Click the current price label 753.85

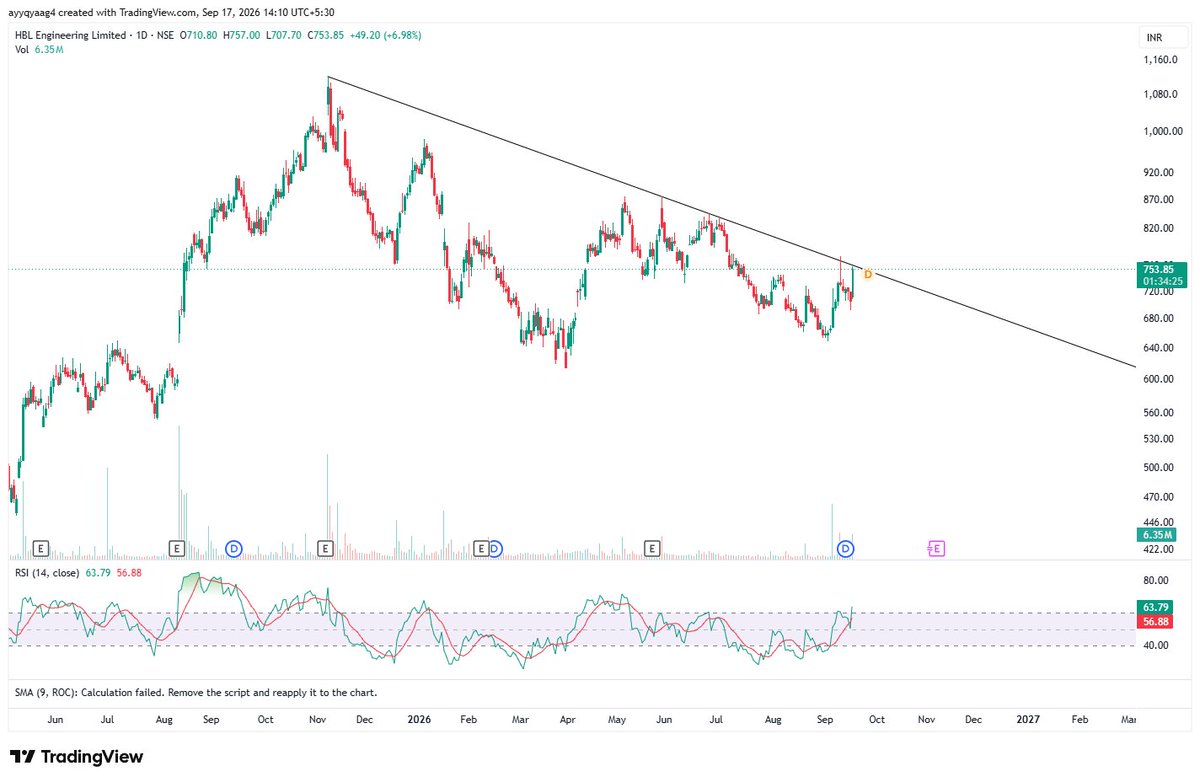tap(1160, 269)
